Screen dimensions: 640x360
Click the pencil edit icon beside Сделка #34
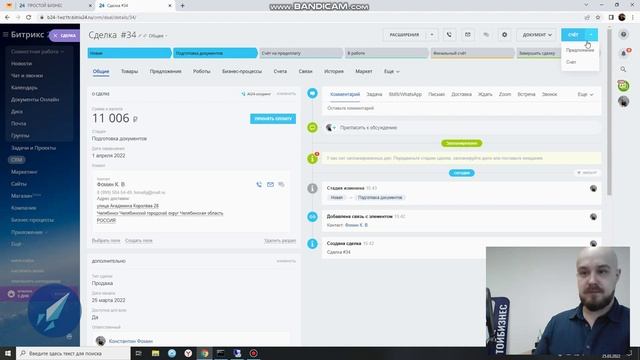(x=140, y=36)
